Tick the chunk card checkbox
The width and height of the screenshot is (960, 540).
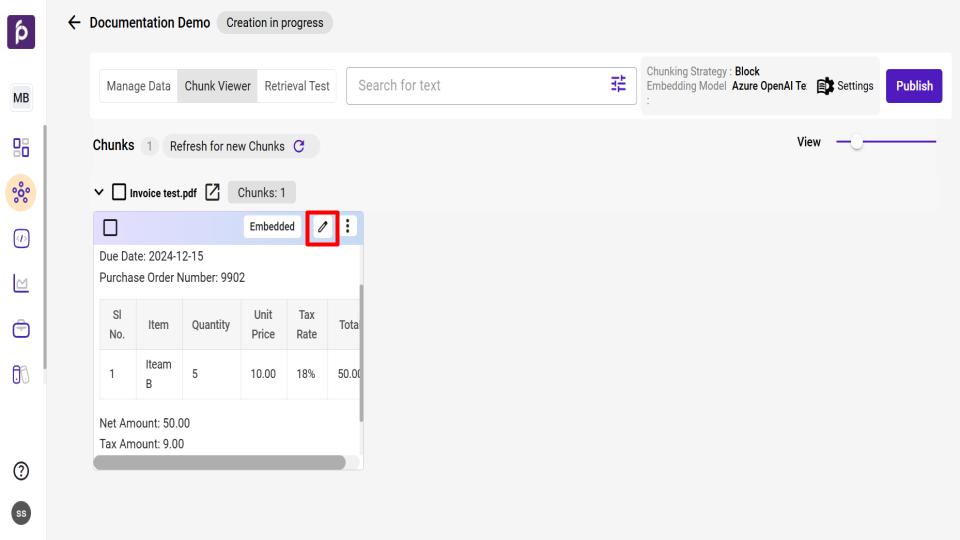(x=108, y=227)
